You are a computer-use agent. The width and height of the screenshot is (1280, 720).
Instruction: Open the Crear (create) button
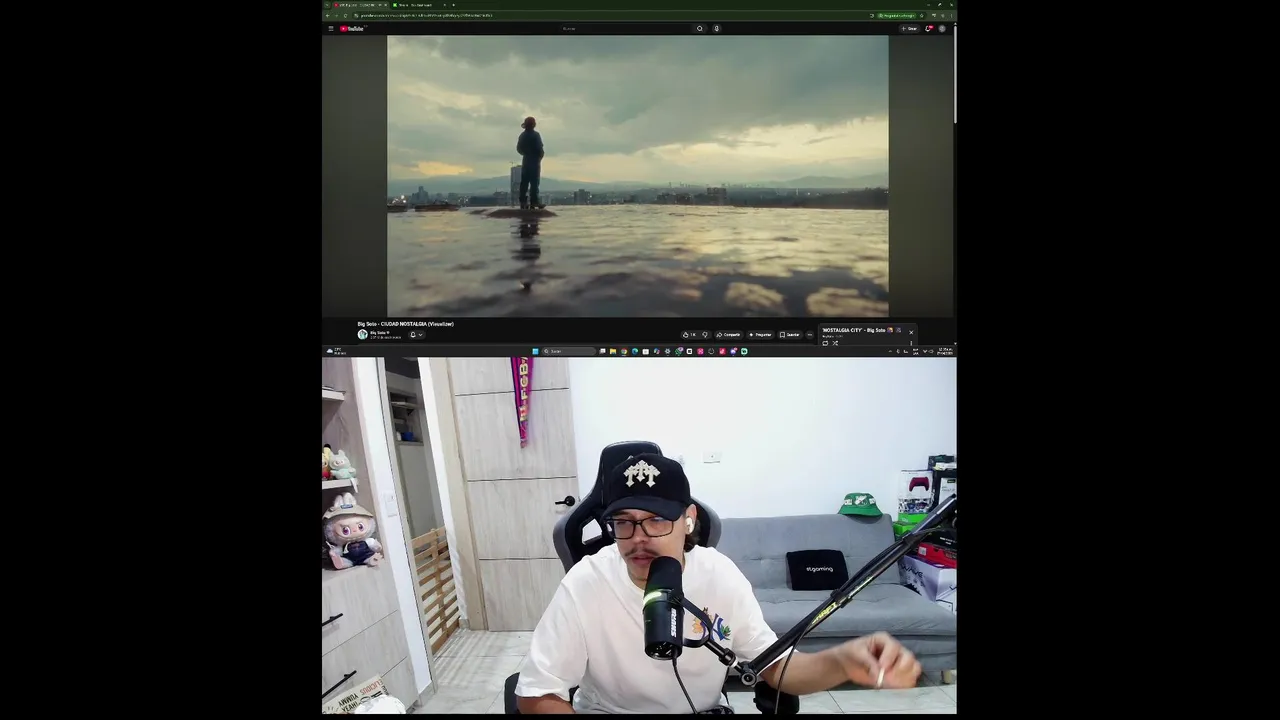tap(910, 28)
